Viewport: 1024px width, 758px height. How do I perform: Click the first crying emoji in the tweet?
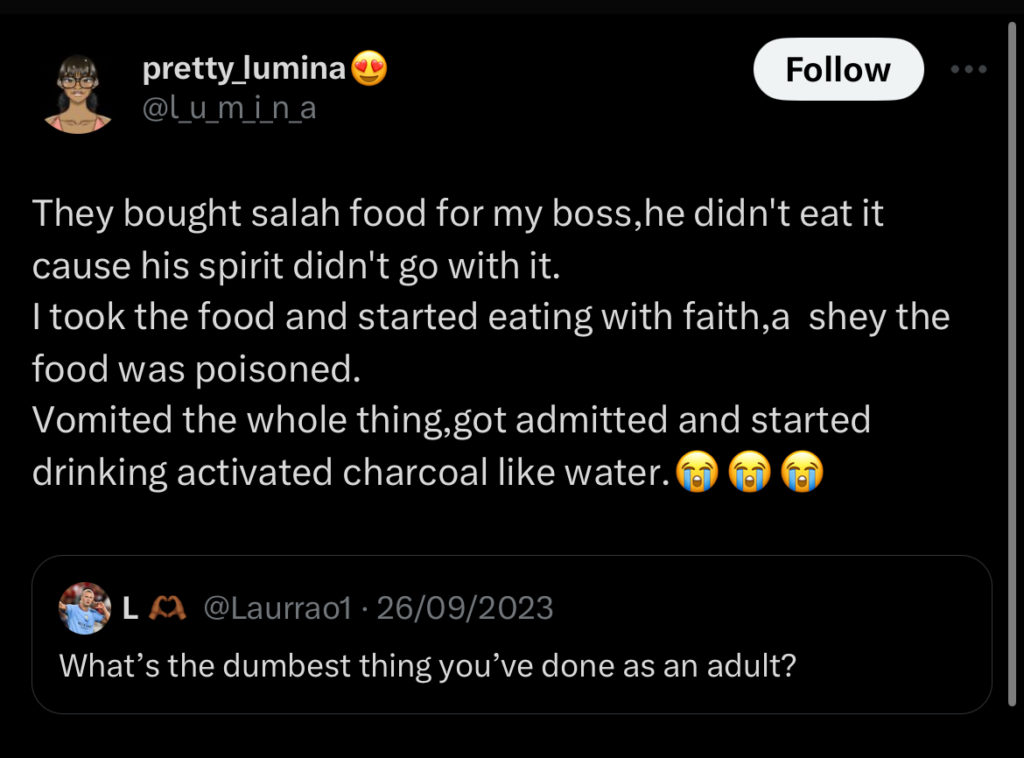pos(697,472)
